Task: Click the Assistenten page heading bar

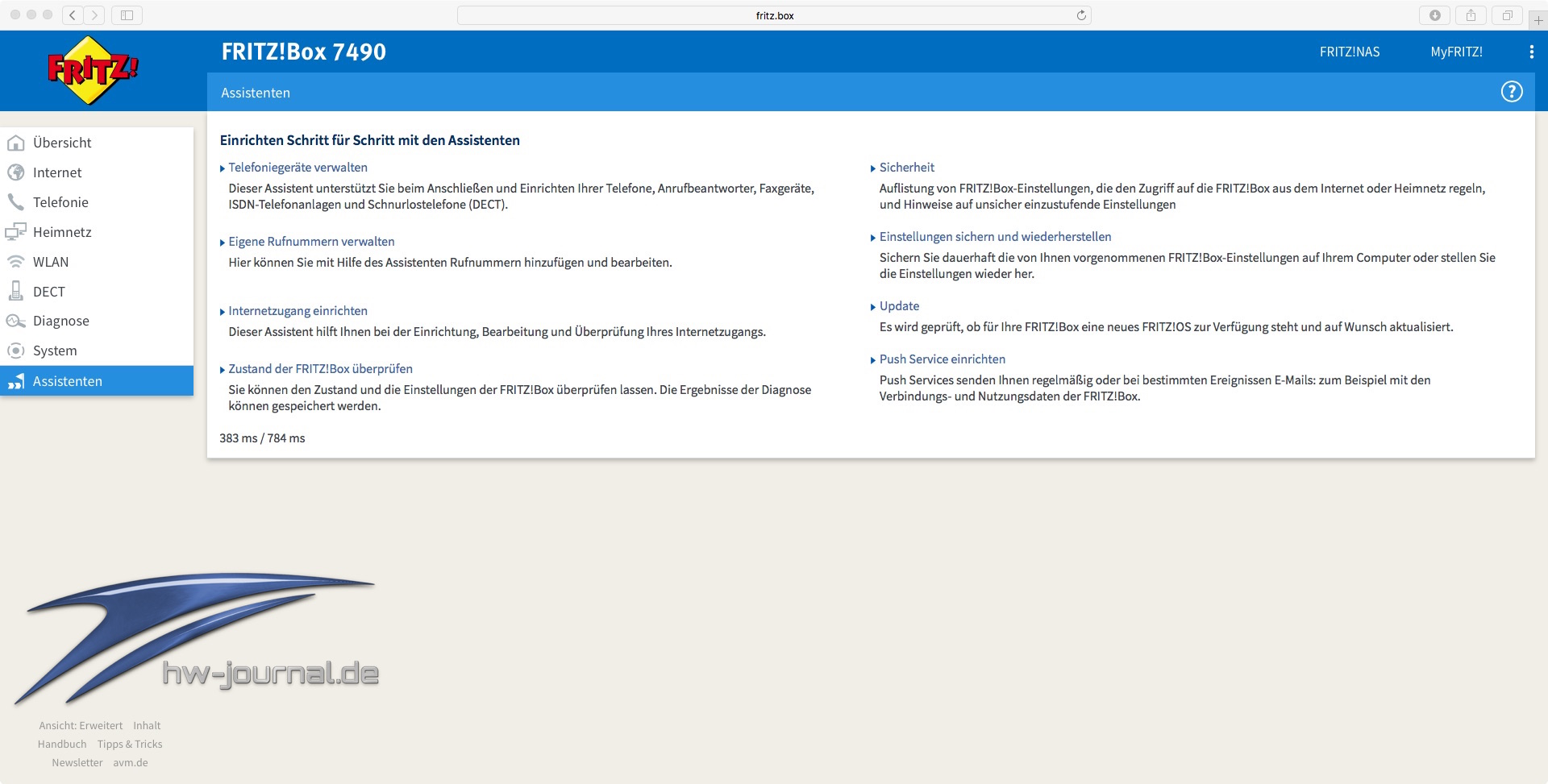Action: point(871,92)
